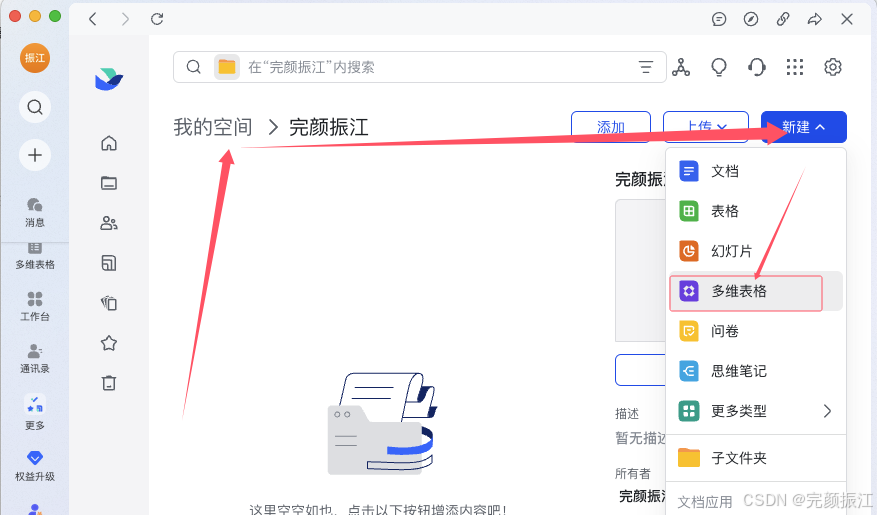Click 完颜振江 breadcrumb title

(x=329, y=127)
